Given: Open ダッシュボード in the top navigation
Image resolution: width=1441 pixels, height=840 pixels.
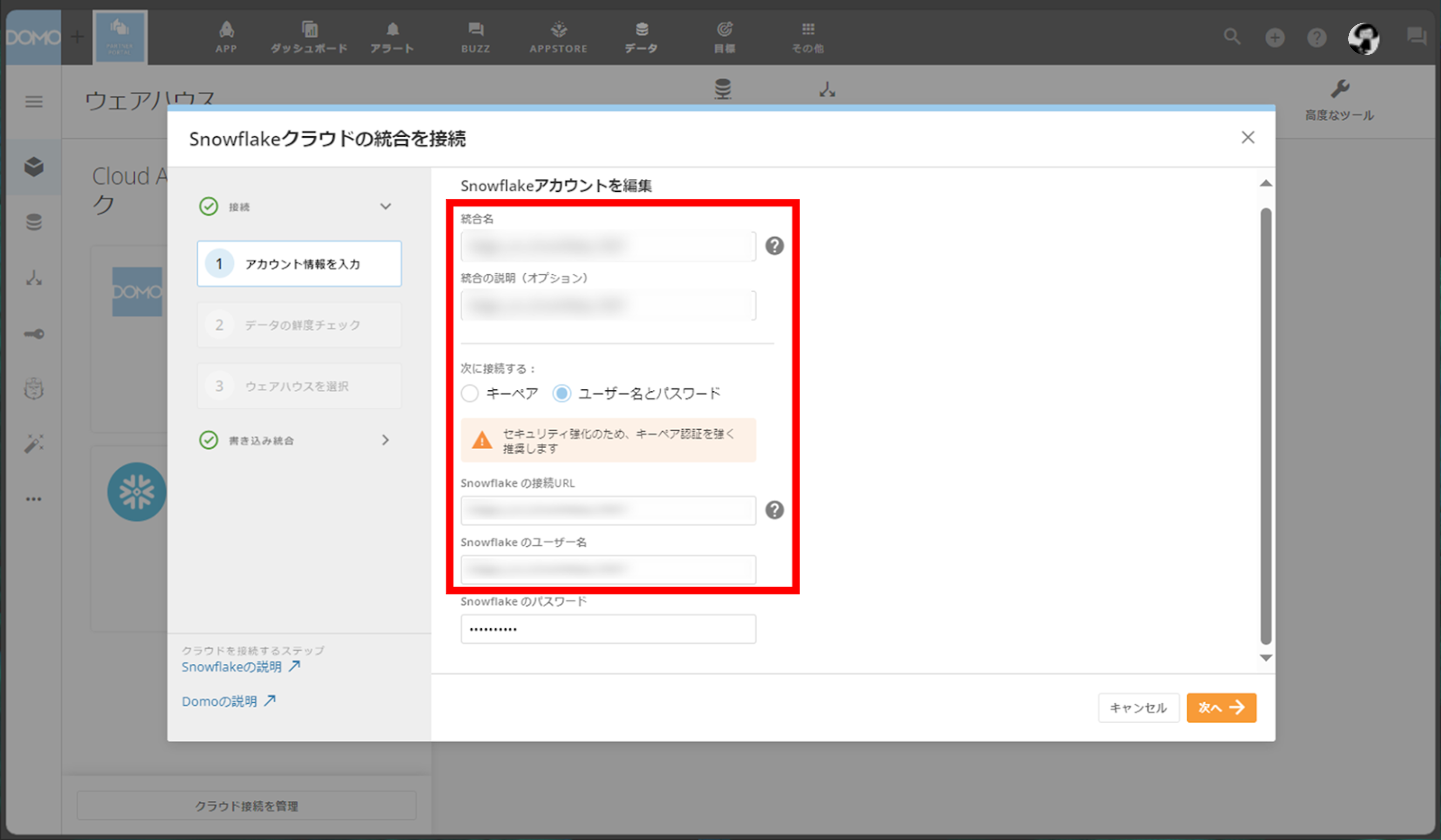Looking at the screenshot, I should click(x=309, y=37).
